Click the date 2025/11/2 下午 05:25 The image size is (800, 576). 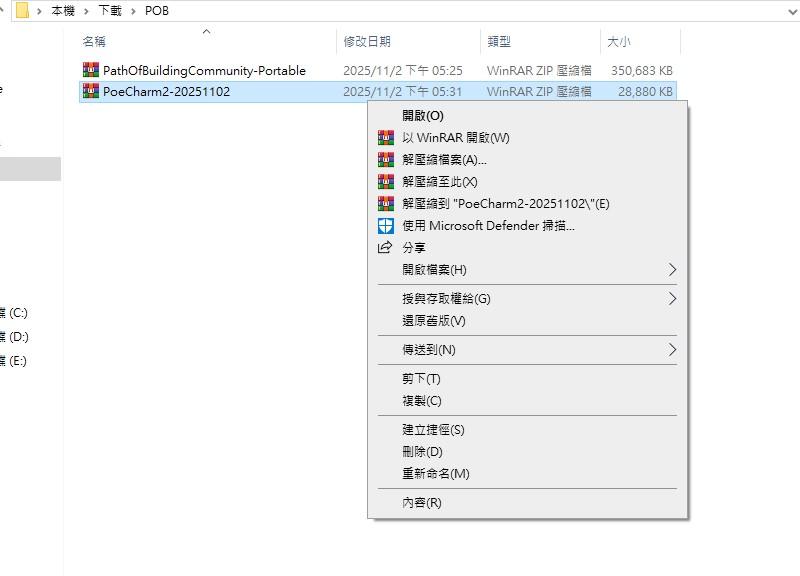tap(403, 70)
